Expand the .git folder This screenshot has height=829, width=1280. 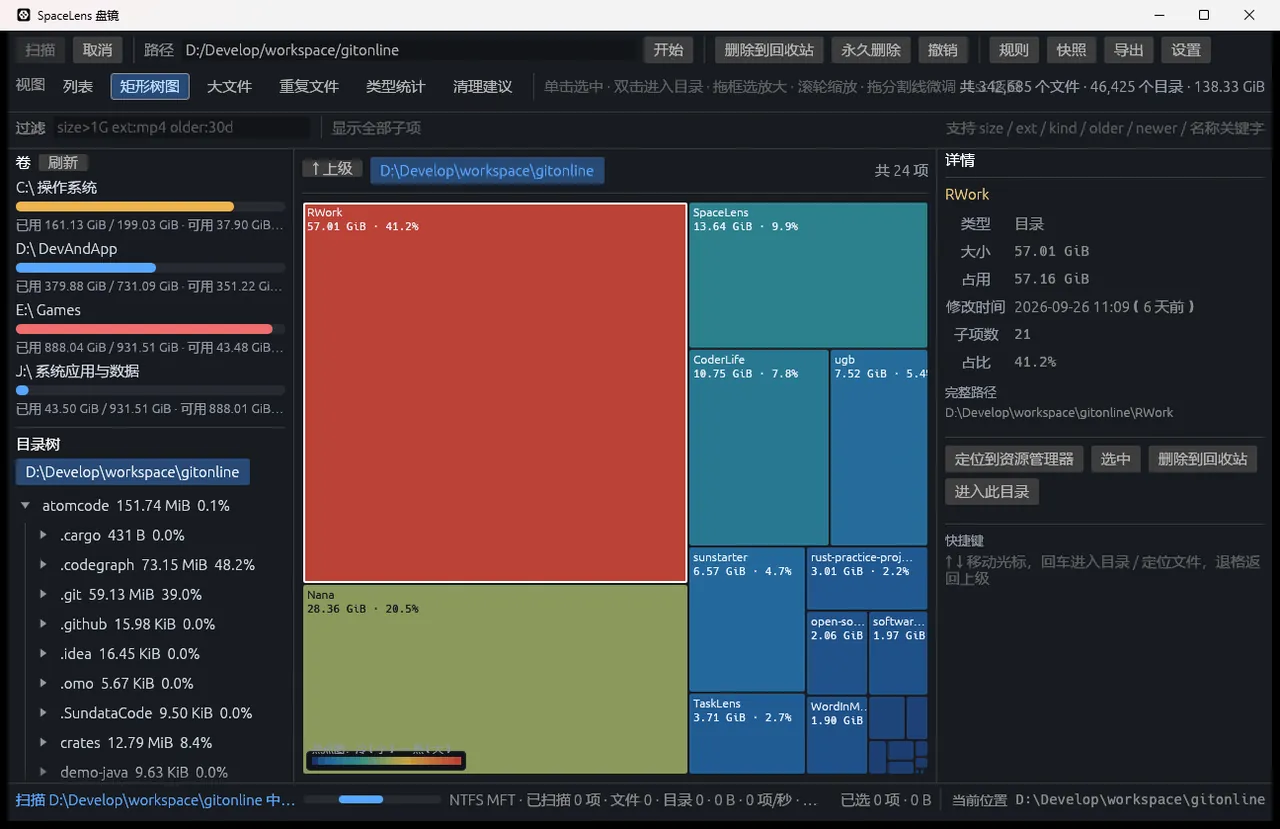pyautogui.click(x=43, y=594)
